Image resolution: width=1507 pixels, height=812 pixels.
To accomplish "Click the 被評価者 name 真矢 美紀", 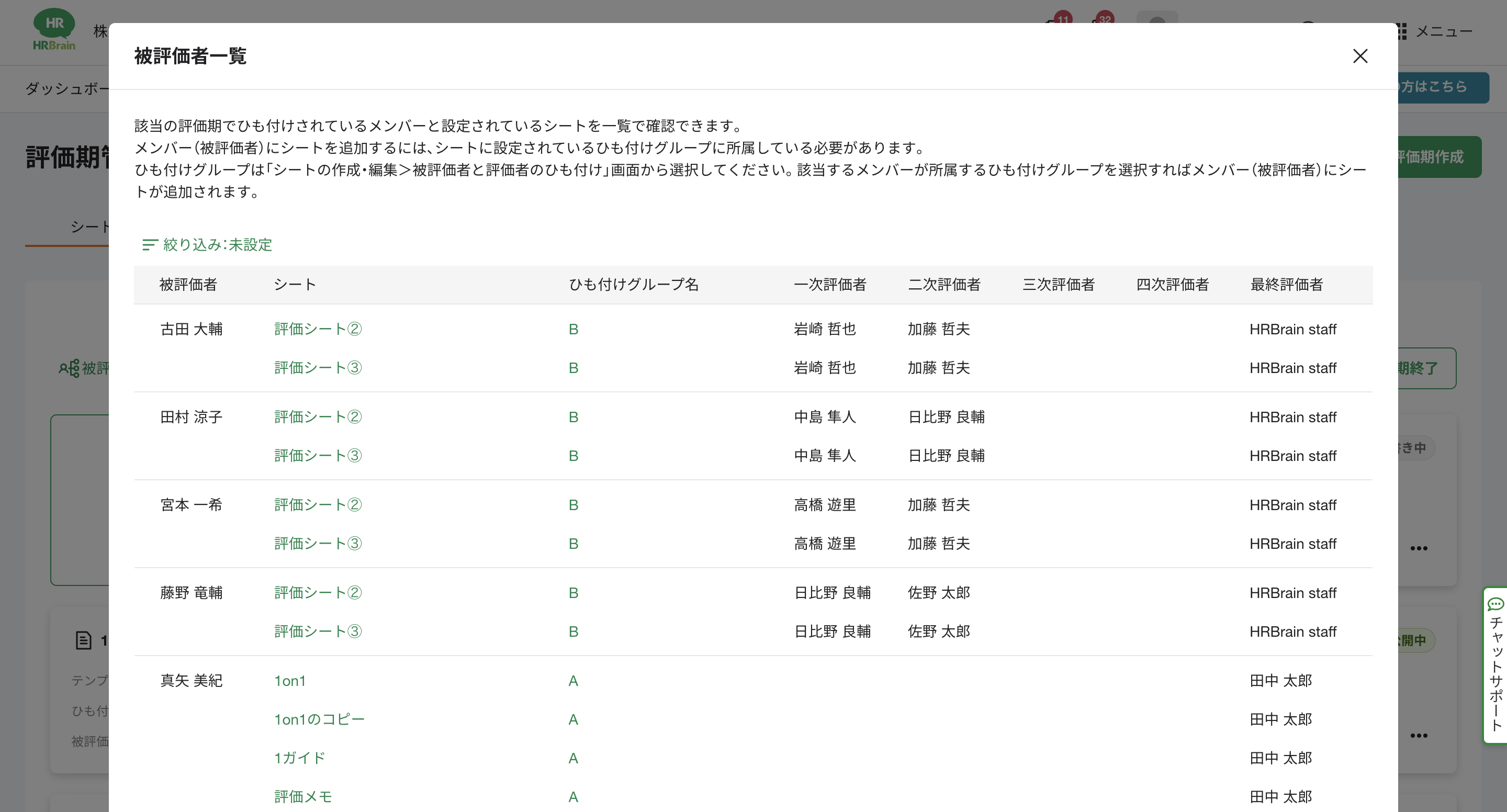I will (192, 680).
